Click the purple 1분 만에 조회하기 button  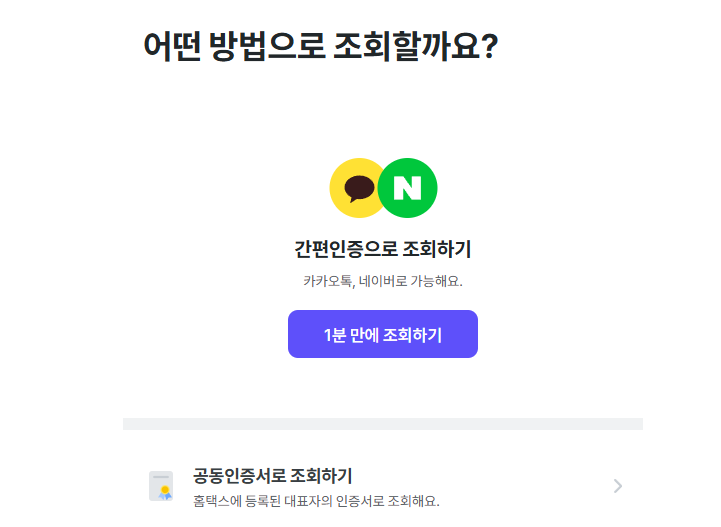pyautogui.click(x=383, y=334)
